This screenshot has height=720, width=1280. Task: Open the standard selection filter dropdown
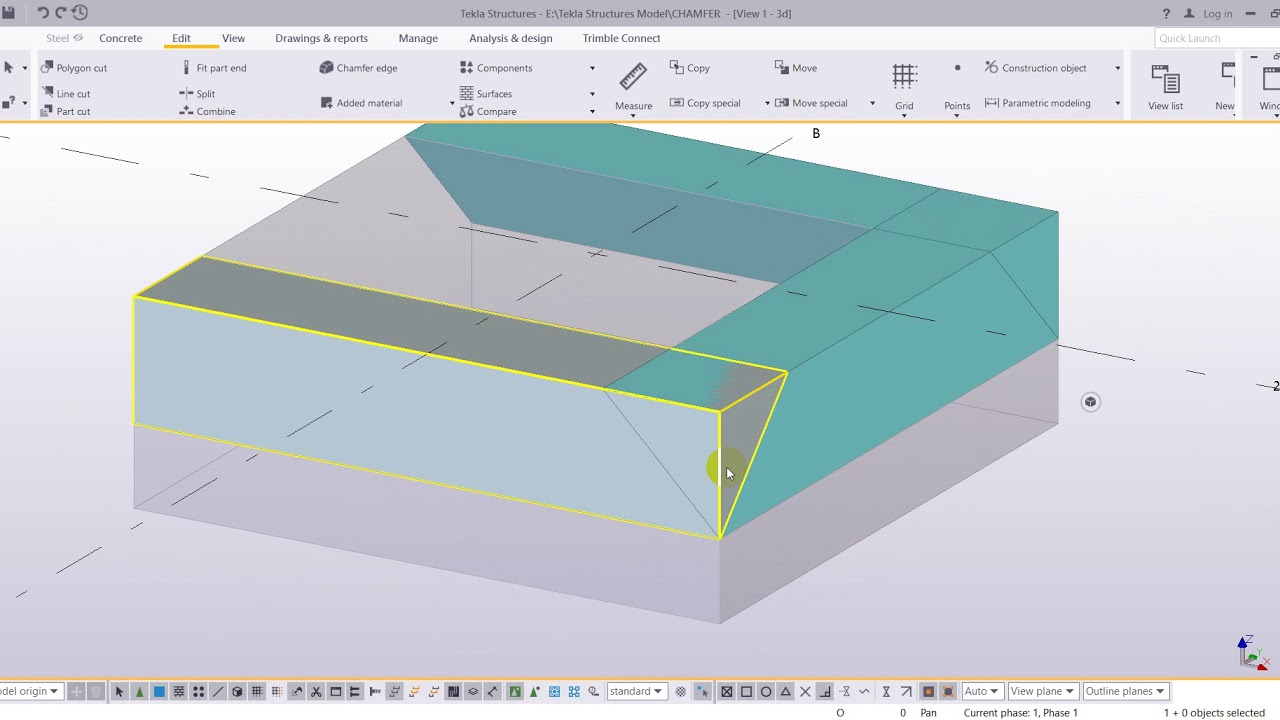(x=636, y=691)
